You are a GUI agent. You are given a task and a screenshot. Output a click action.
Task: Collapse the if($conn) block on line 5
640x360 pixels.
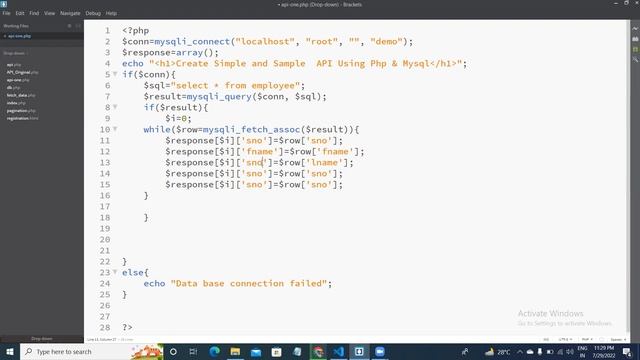click(115, 74)
